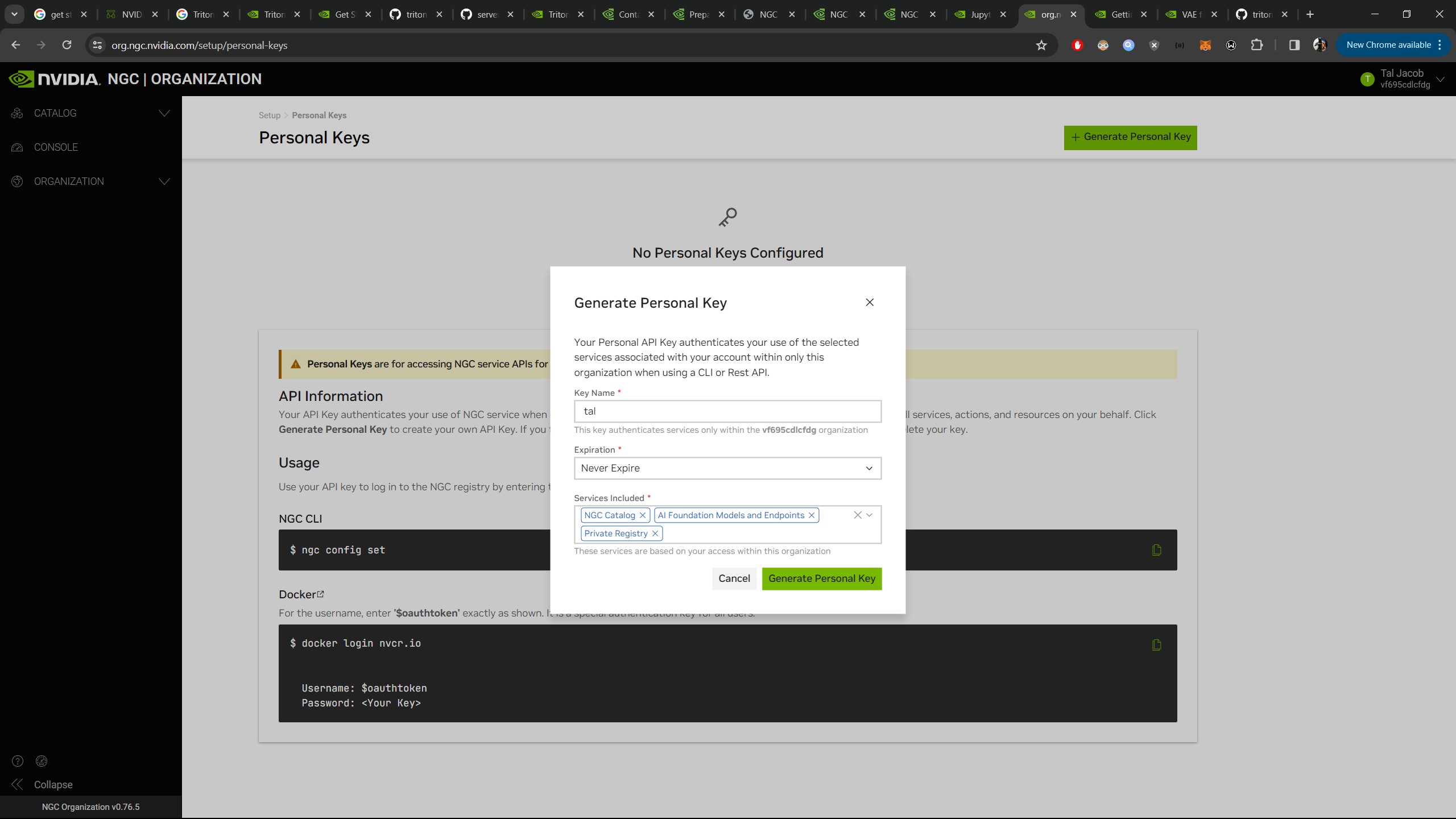This screenshot has width=1456, height=819.
Task: Copy the ngc config set command
Action: pyautogui.click(x=1156, y=550)
